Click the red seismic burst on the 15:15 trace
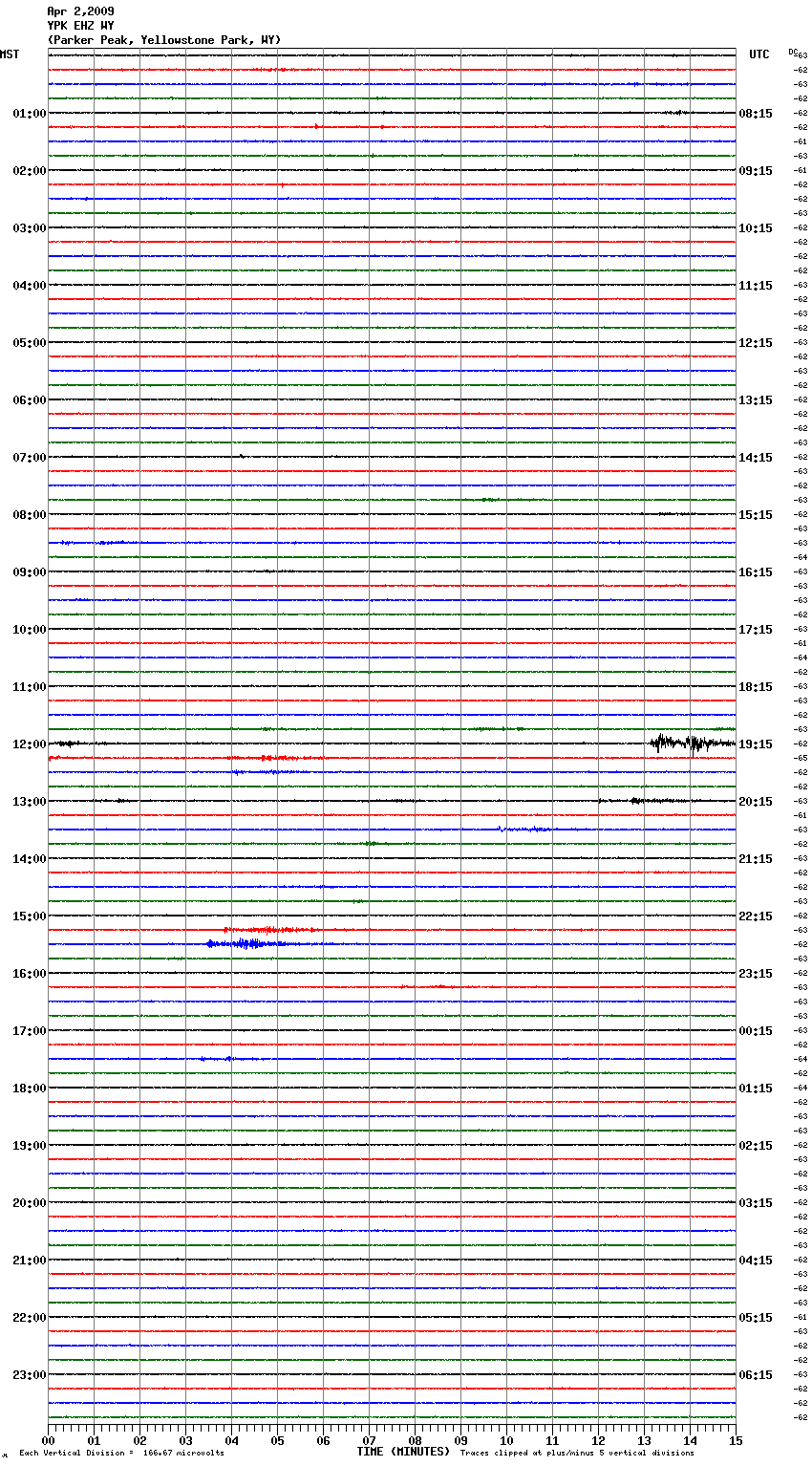The image size is (812, 1466). tap(269, 929)
